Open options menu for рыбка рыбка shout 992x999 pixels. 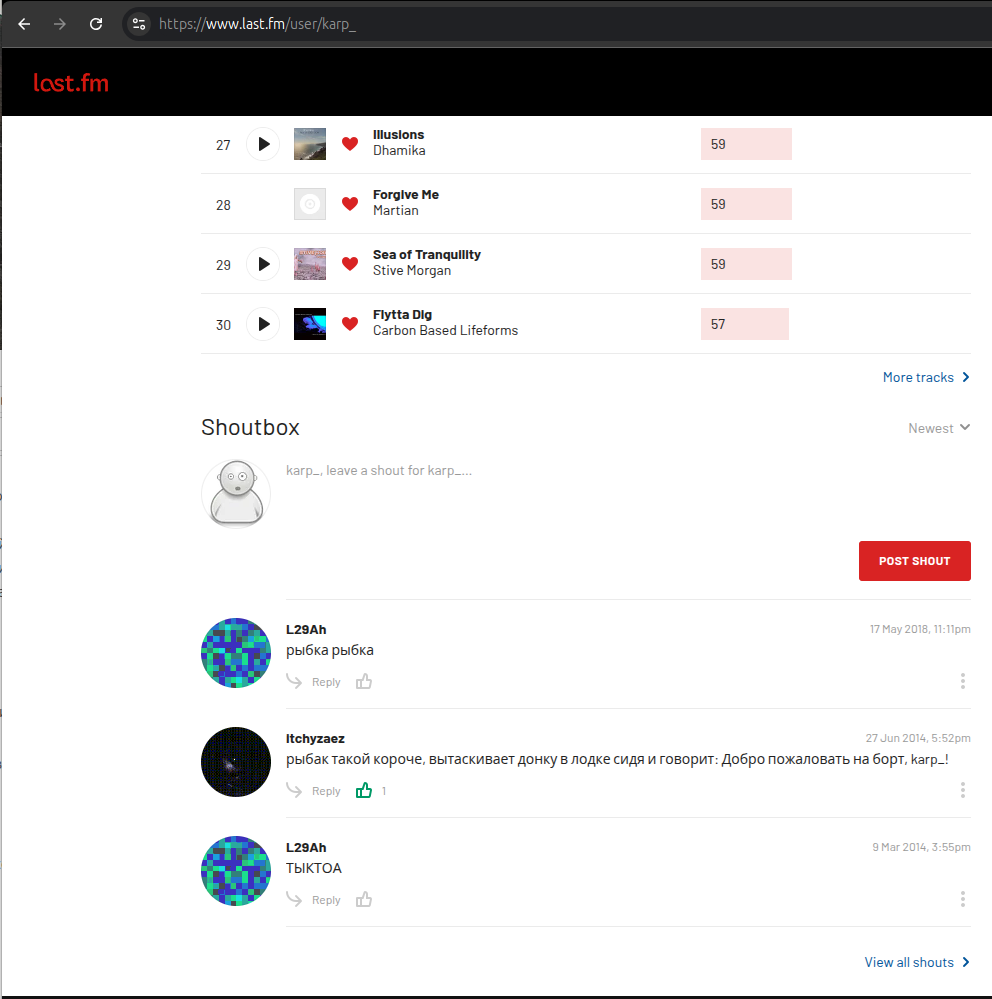point(962,681)
